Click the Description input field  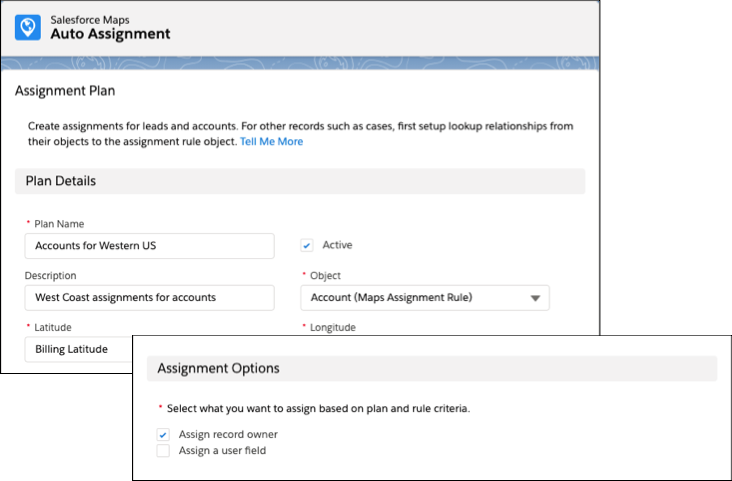[x=149, y=297]
